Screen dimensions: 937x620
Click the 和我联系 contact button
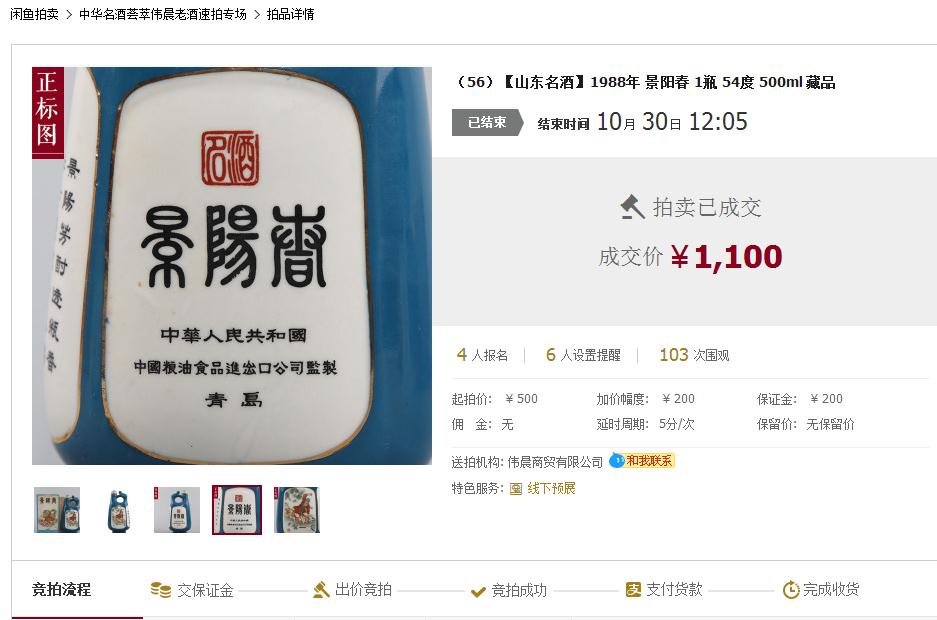coord(649,461)
